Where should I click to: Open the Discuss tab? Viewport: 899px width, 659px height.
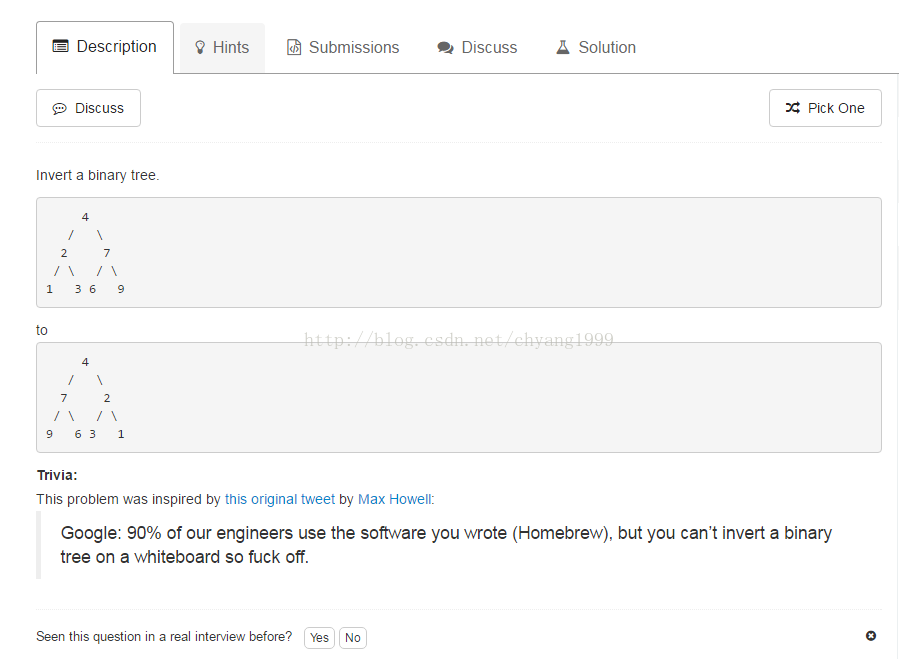pos(478,47)
